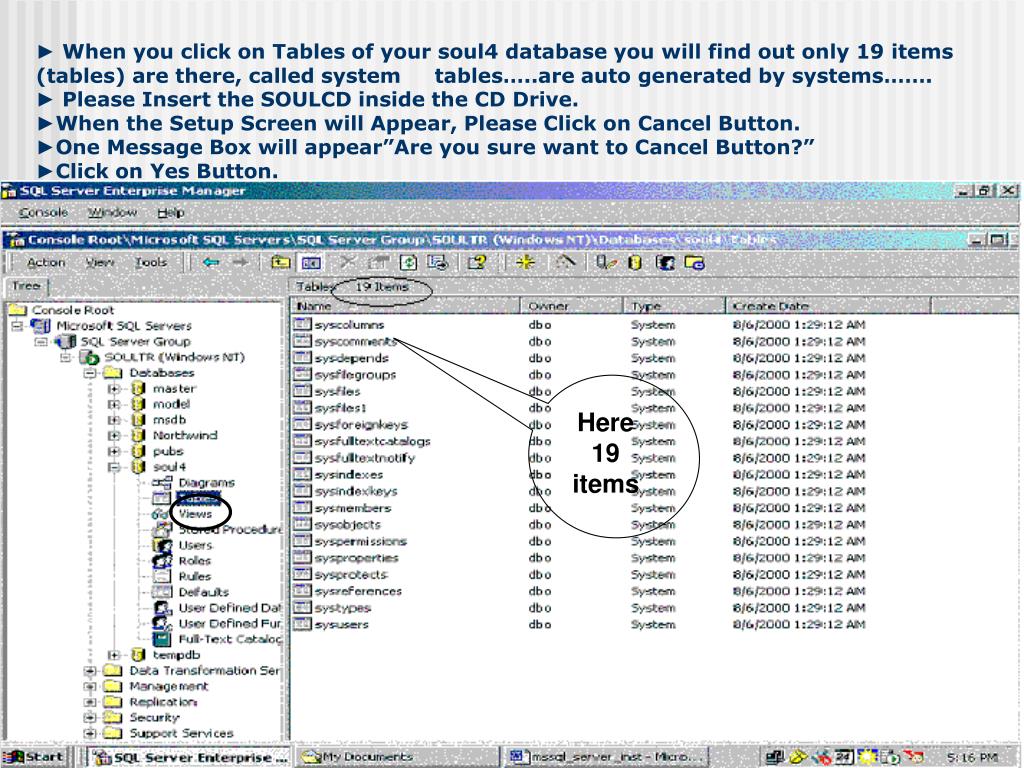The height and width of the screenshot is (768, 1024).
Task: Click the master database cylinder icon
Action: click(138, 389)
